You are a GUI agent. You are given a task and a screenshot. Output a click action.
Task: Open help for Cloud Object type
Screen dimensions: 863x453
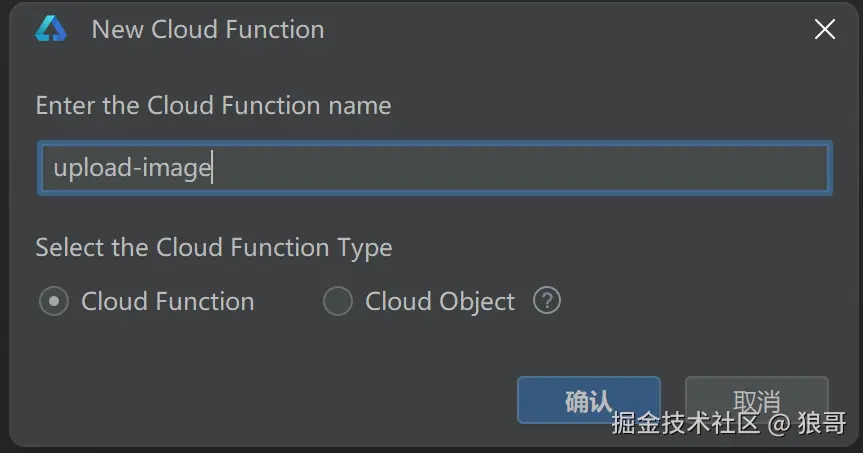coord(546,300)
